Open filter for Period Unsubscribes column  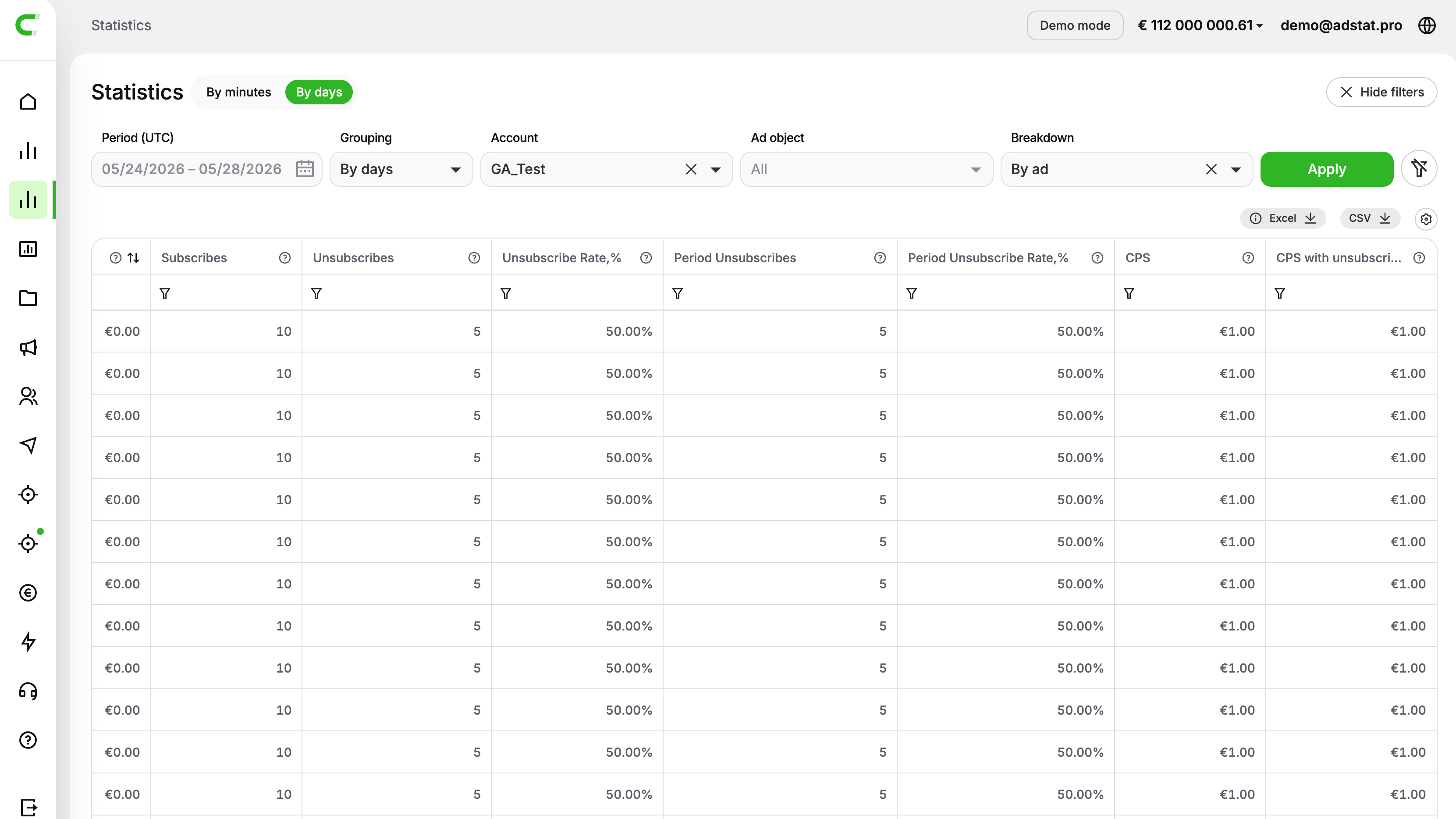[678, 293]
